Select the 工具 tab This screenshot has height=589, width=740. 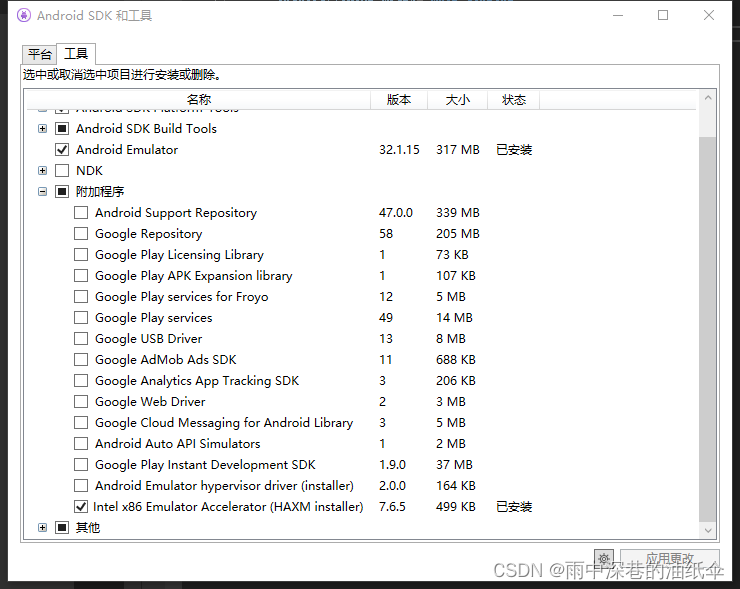[76, 54]
